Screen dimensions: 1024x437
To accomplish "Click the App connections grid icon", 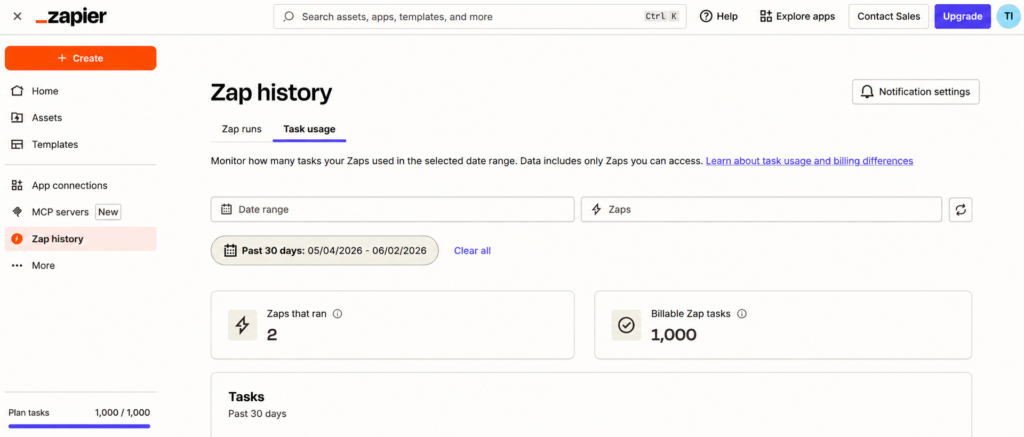I will pyautogui.click(x=18, y=186).
